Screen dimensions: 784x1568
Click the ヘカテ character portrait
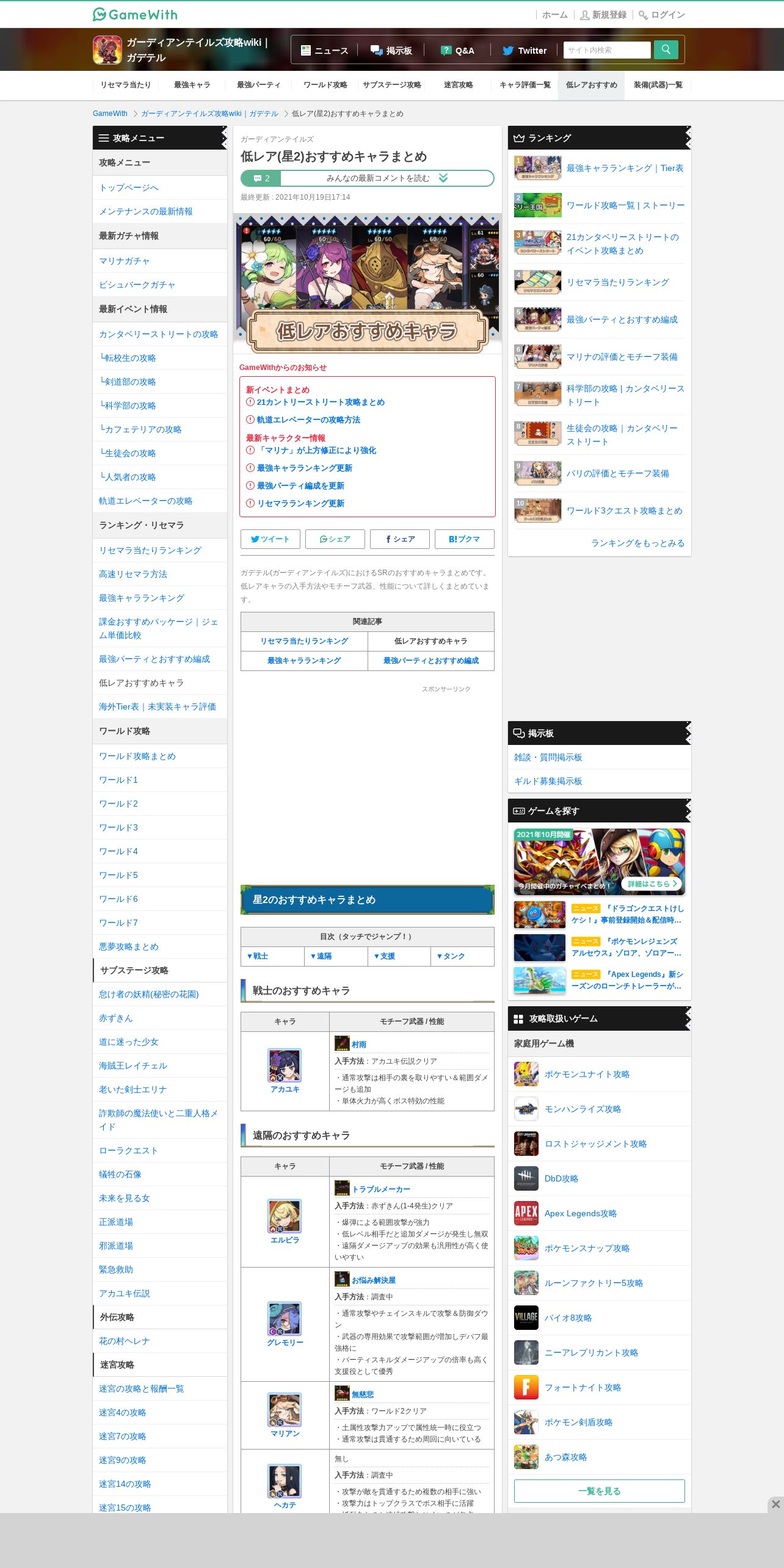(285, 1481)
